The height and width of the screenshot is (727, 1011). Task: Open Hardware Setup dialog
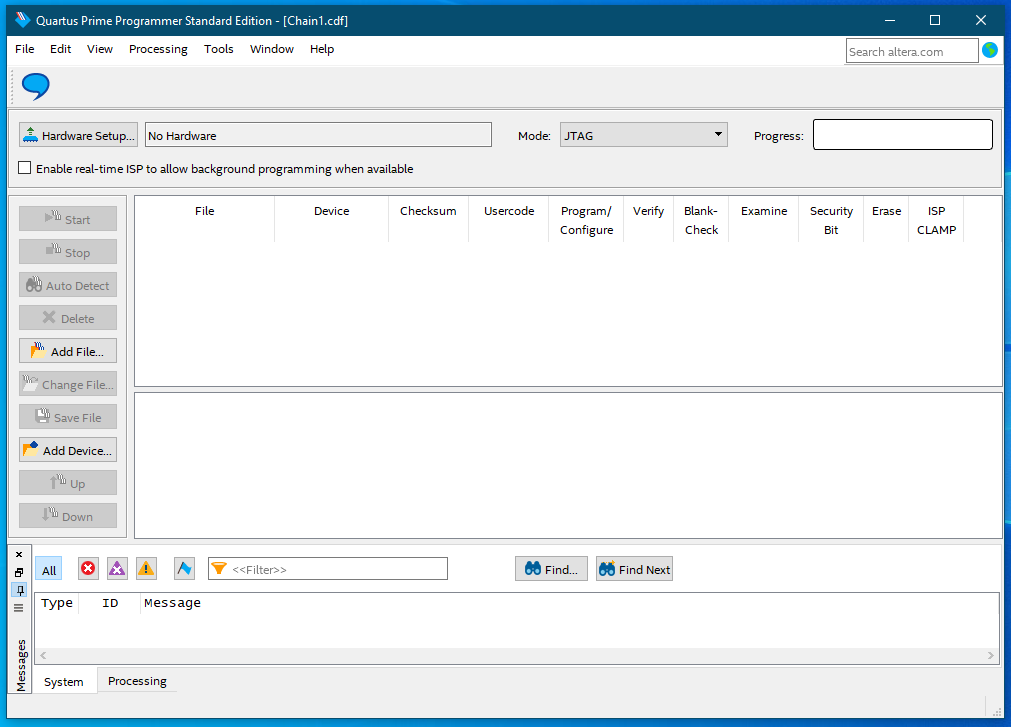[x=79, y=135]
